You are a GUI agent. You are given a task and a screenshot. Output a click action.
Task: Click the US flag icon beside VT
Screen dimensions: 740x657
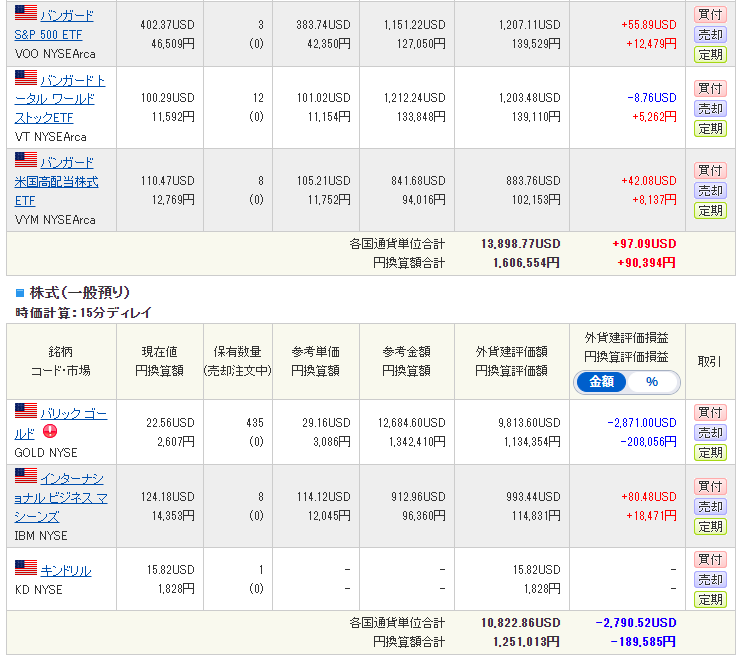click(25, 78)
